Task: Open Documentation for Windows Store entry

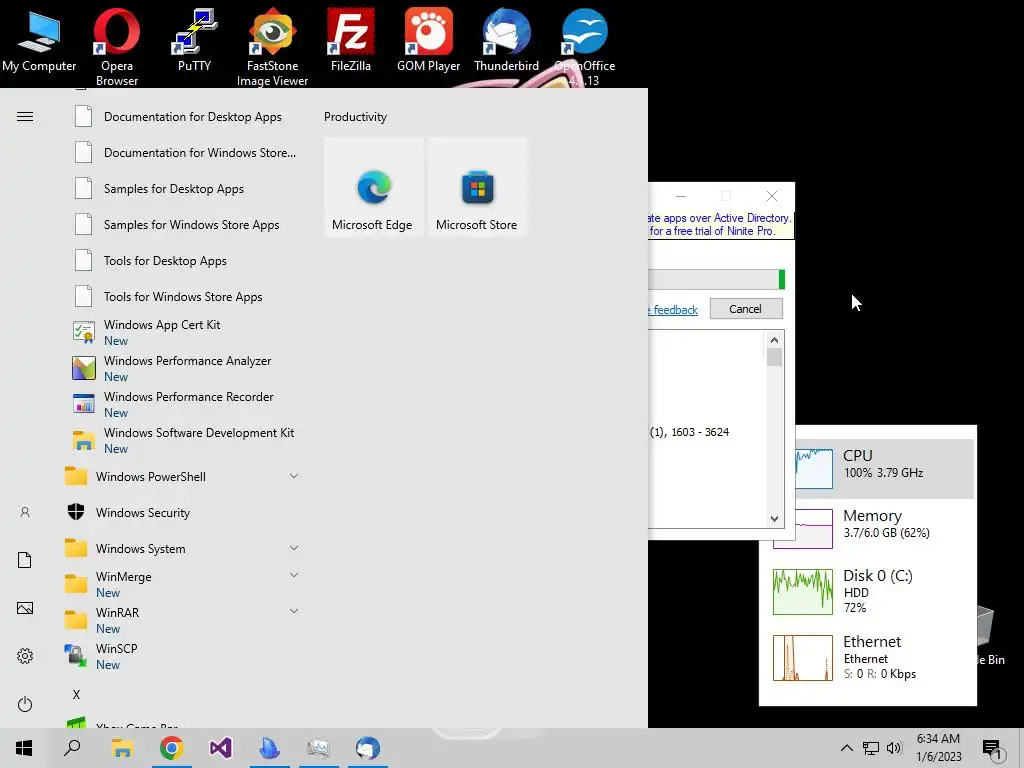Action: [x=183, y=153]
